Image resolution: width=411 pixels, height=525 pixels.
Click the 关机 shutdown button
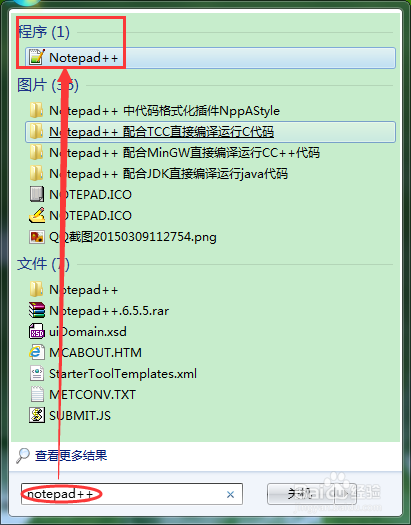300,494
